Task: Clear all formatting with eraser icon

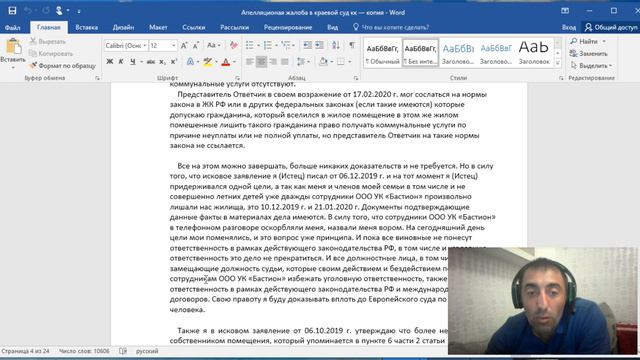Action: 233,45
